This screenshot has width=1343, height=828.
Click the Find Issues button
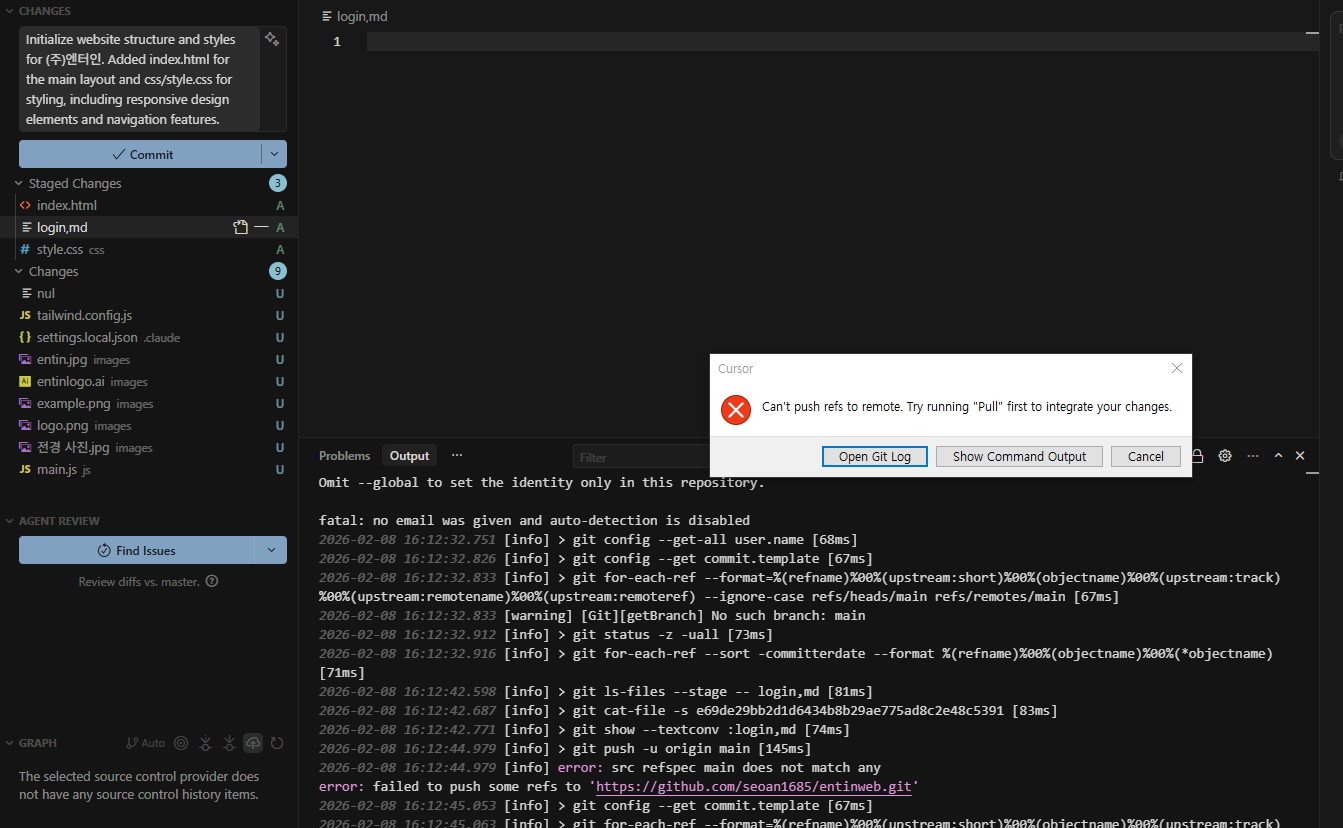136,550
